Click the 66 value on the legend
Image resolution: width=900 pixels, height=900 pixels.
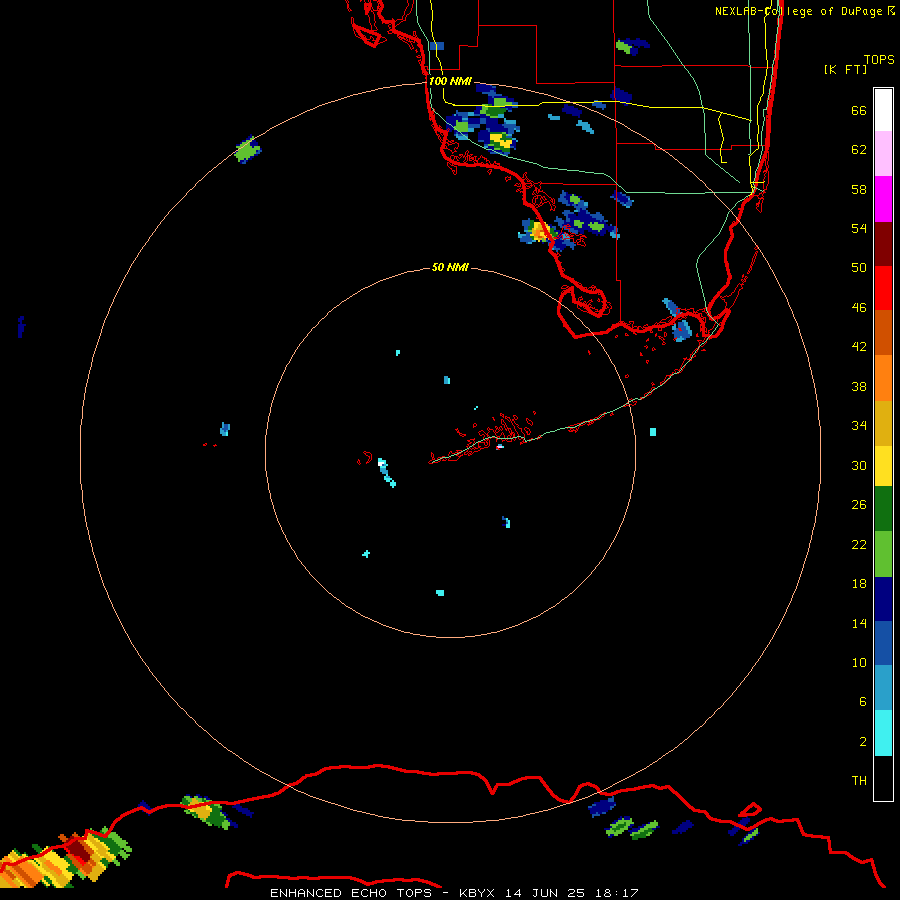(859, 110)
